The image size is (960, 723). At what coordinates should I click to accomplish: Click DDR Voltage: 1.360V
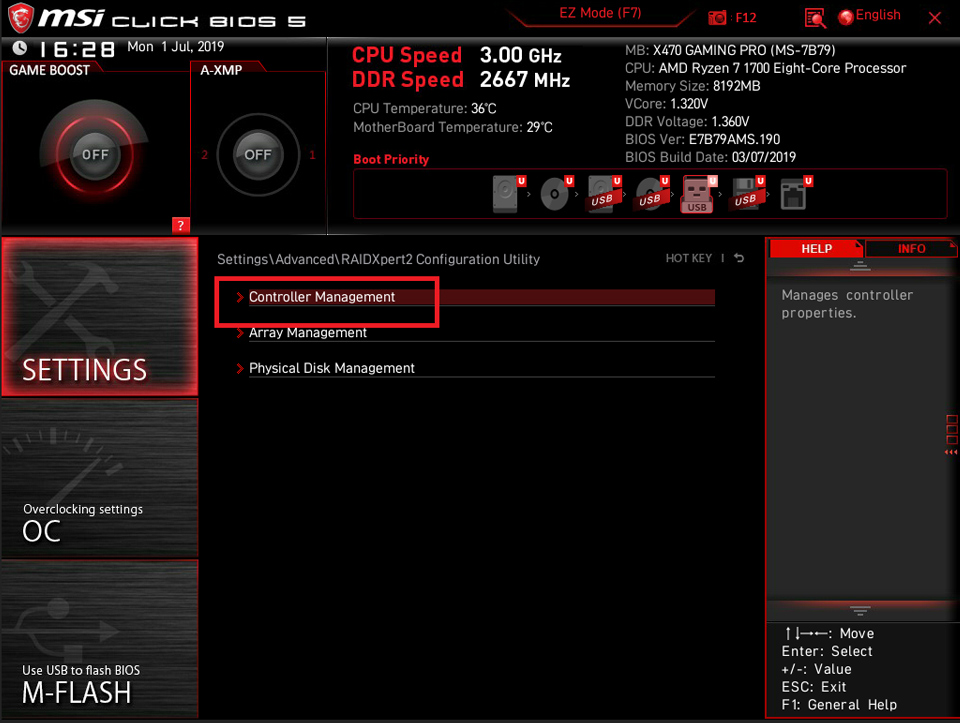pos(687,121)
